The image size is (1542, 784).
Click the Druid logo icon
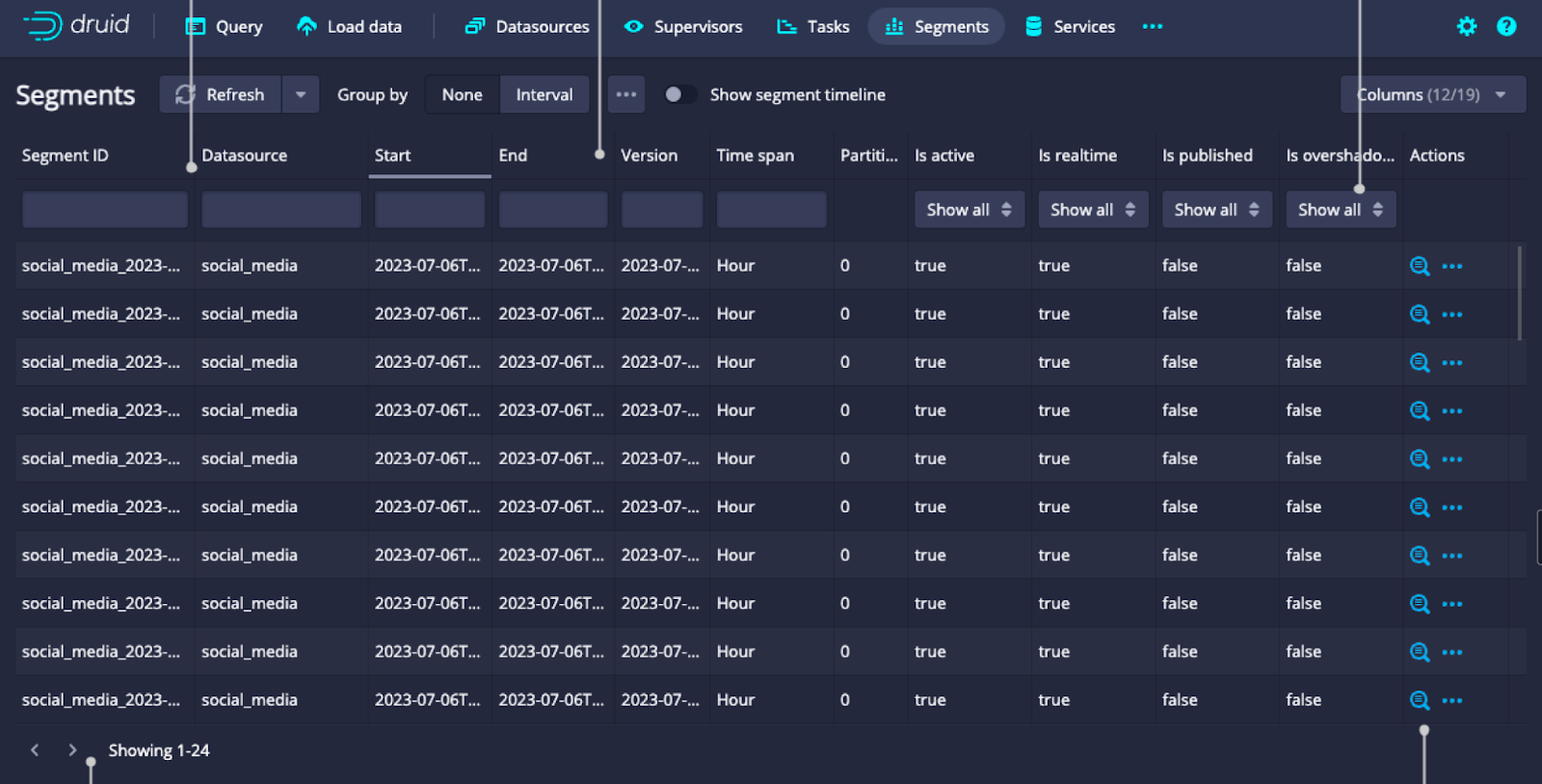[x=43, y=26]
